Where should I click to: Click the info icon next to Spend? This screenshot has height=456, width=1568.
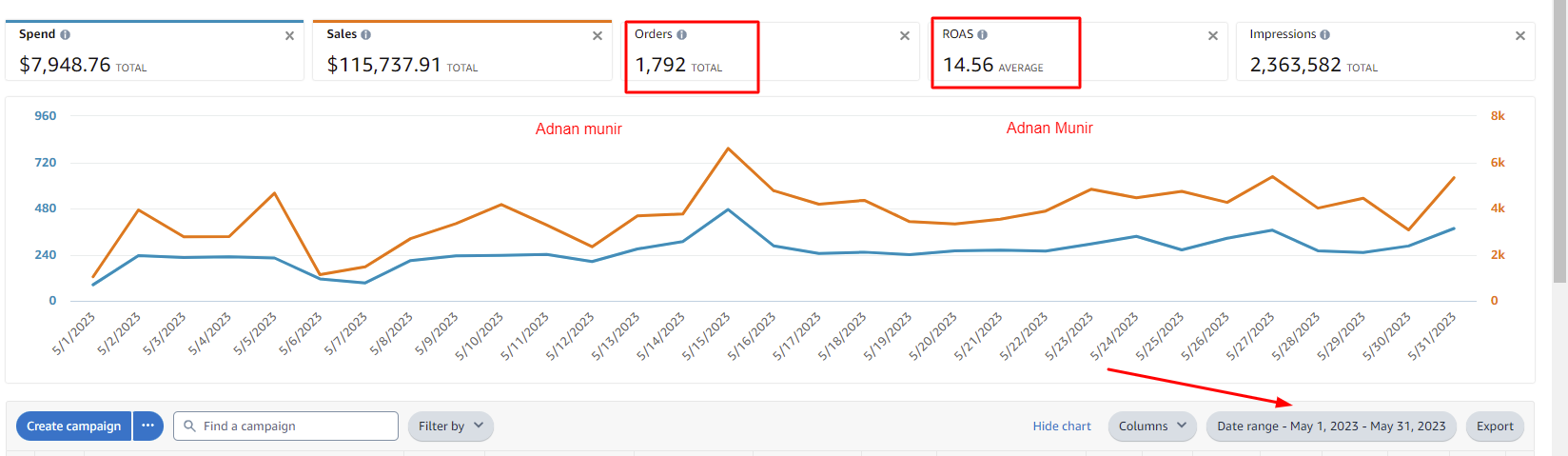pos(65,34)
